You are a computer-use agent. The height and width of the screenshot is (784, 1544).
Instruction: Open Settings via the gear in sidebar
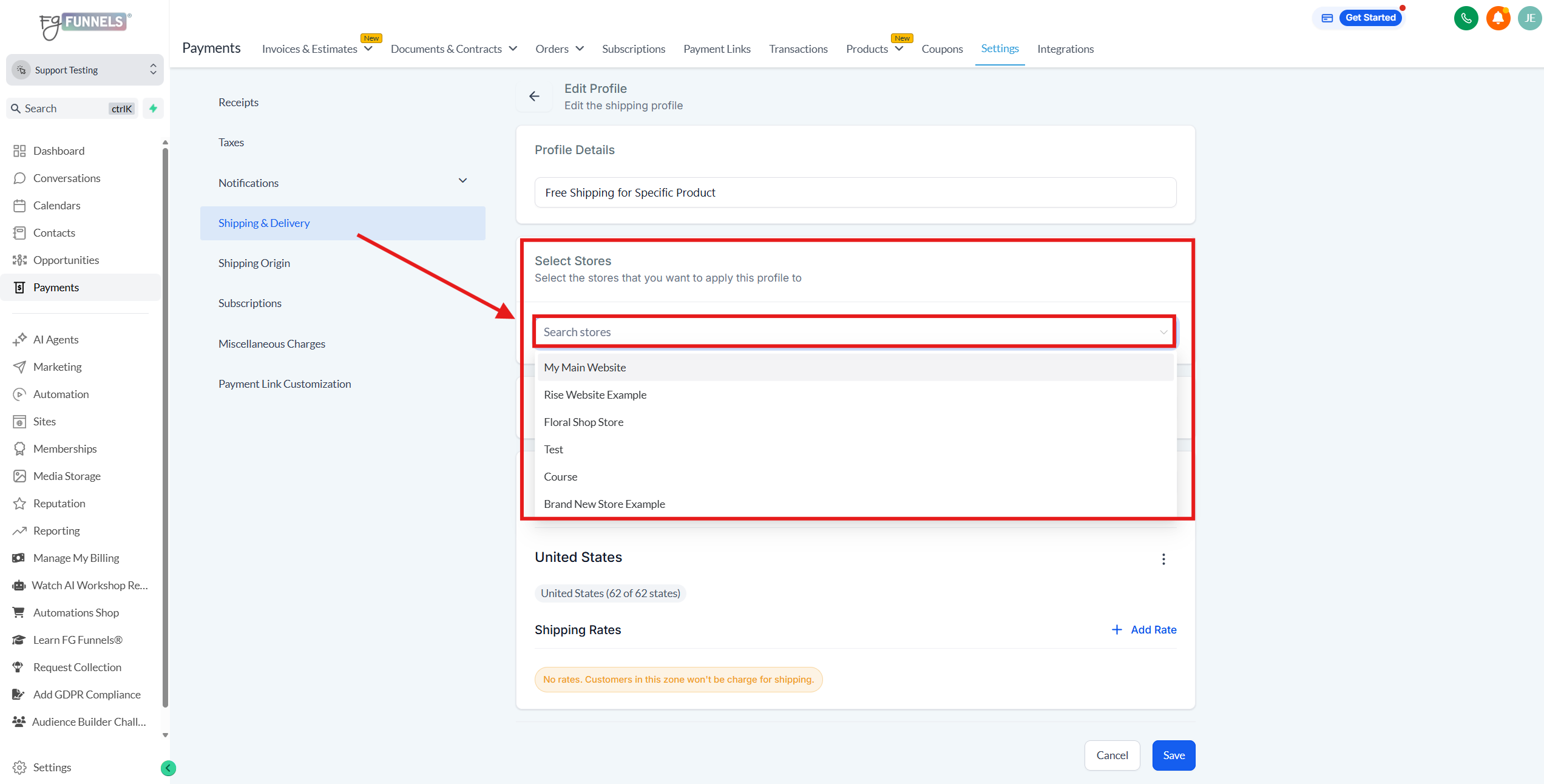click(19, 767)
